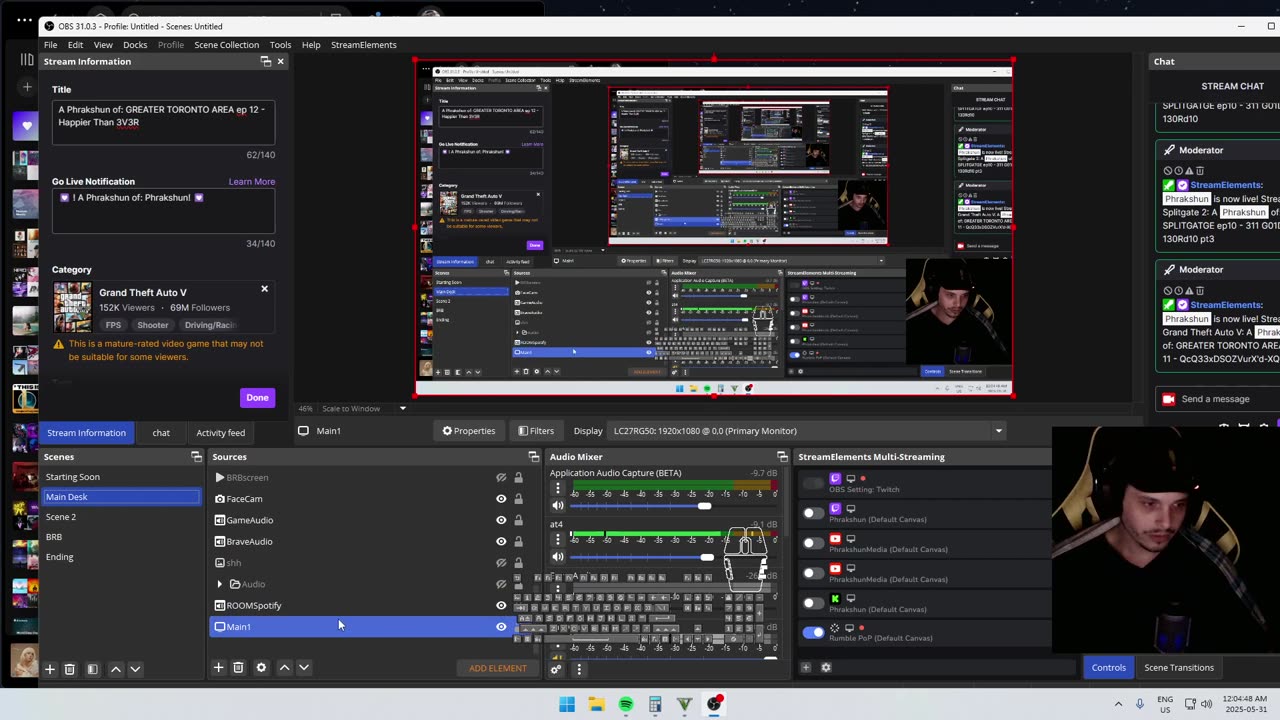Switch to the chat tab

click(x=161, y=433)
